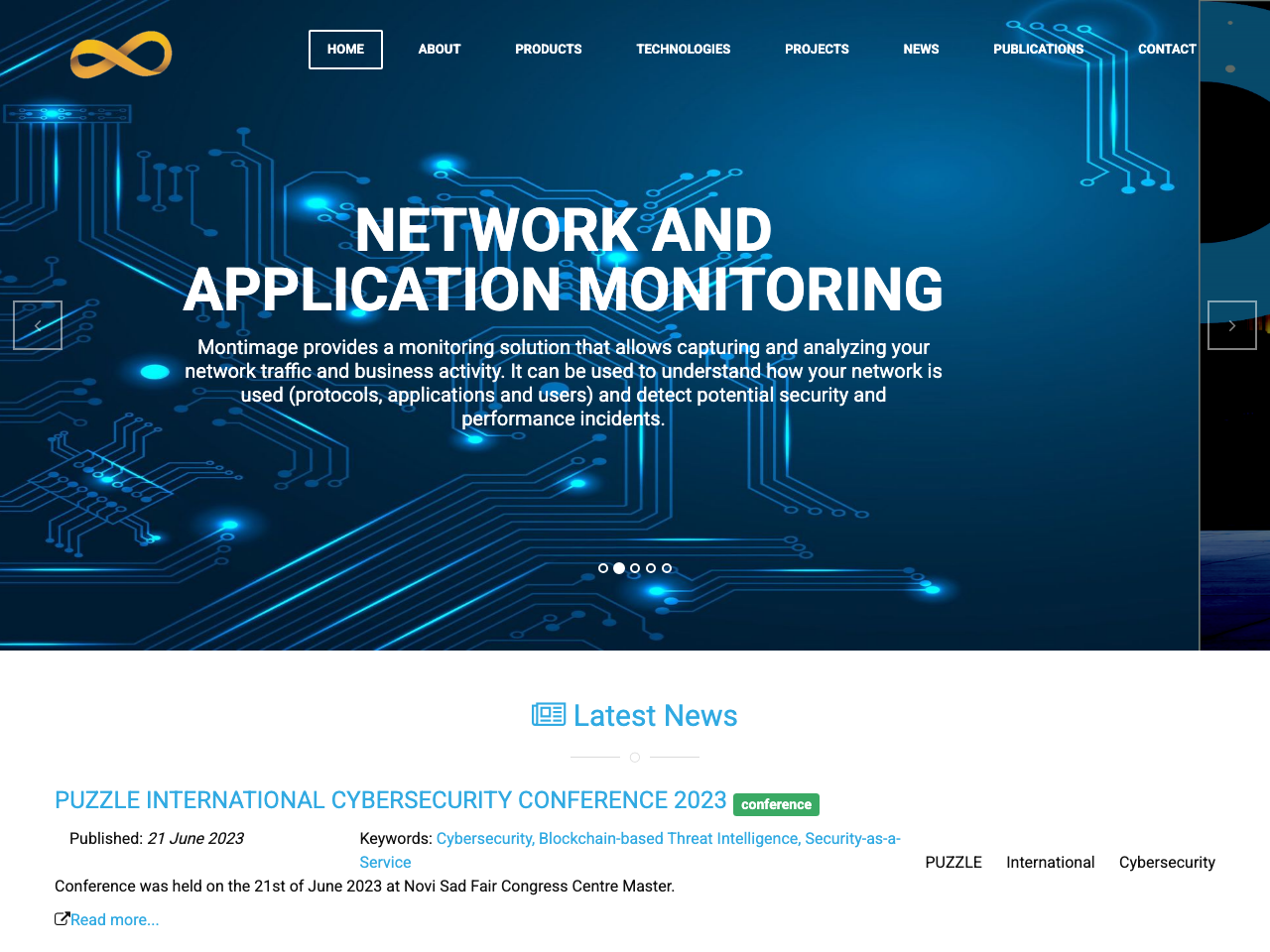Open the NEWS menu item
The image size is (1270, 952).
pyautogui.click(x=921, y=49)
